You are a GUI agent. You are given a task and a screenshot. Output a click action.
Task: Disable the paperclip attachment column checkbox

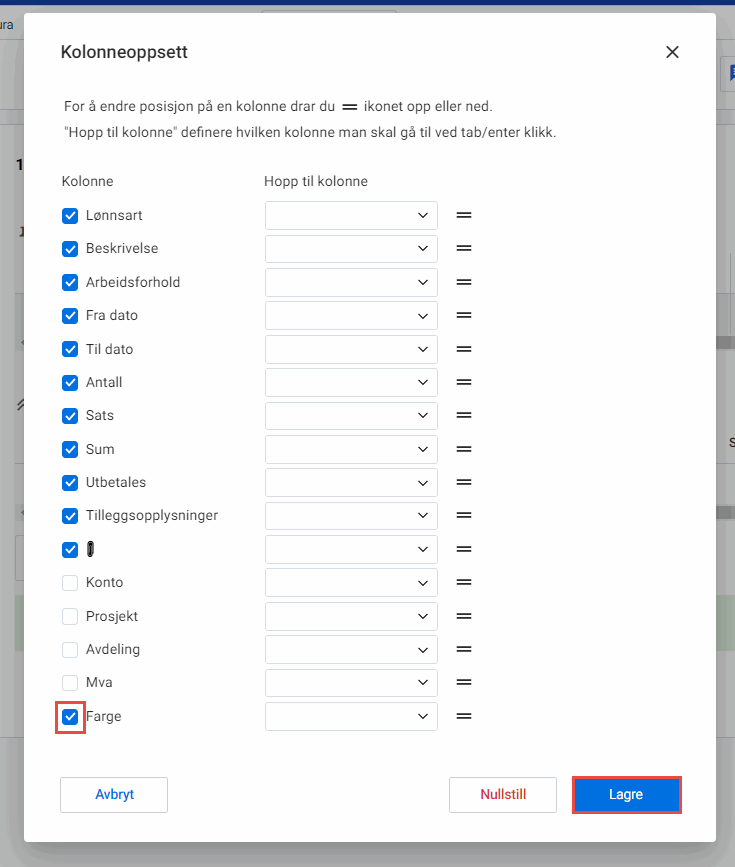(x=70, y=549)
